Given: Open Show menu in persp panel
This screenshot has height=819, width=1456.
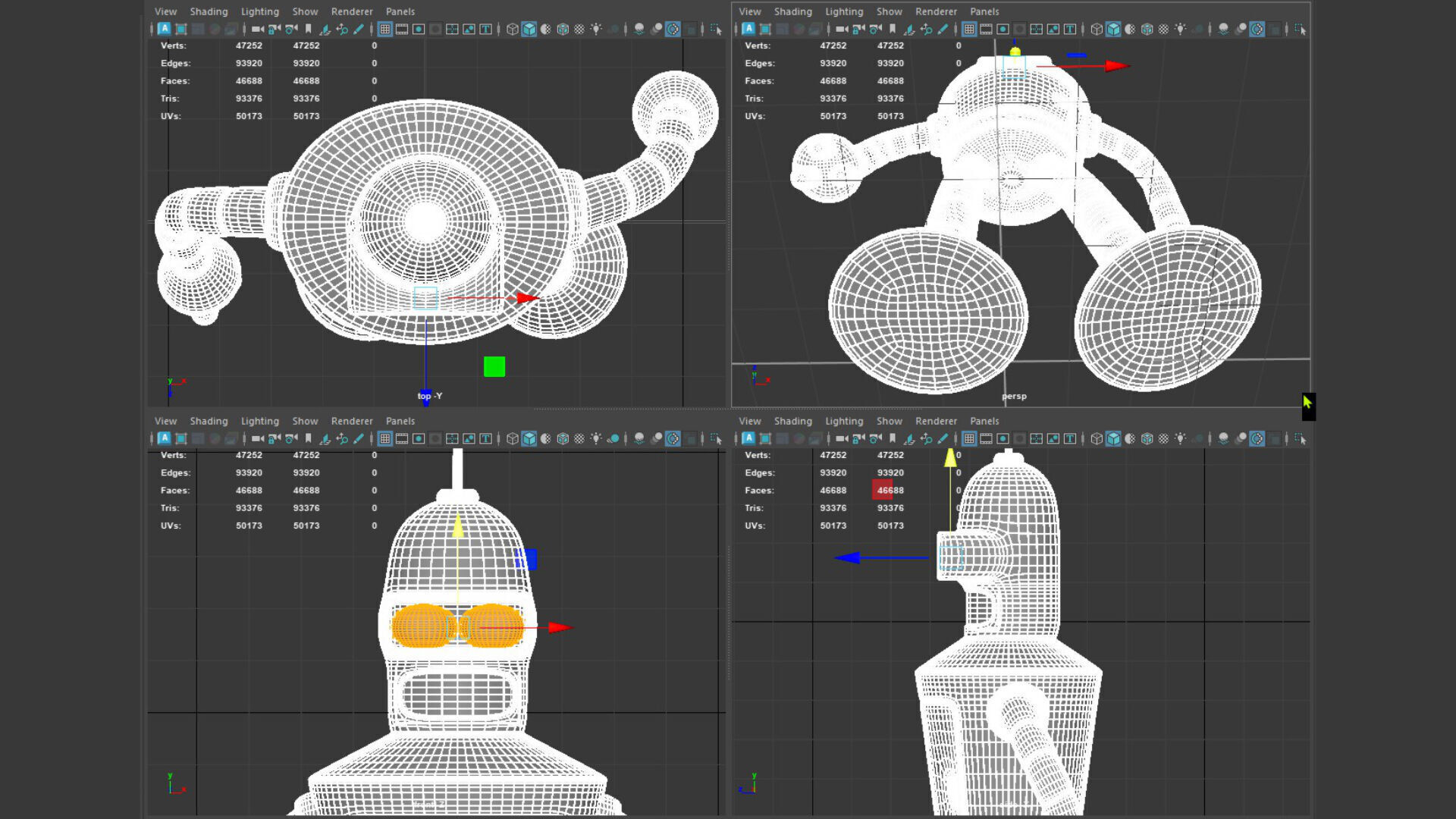Looking at the screenshot, I should (x=890, y=11).
